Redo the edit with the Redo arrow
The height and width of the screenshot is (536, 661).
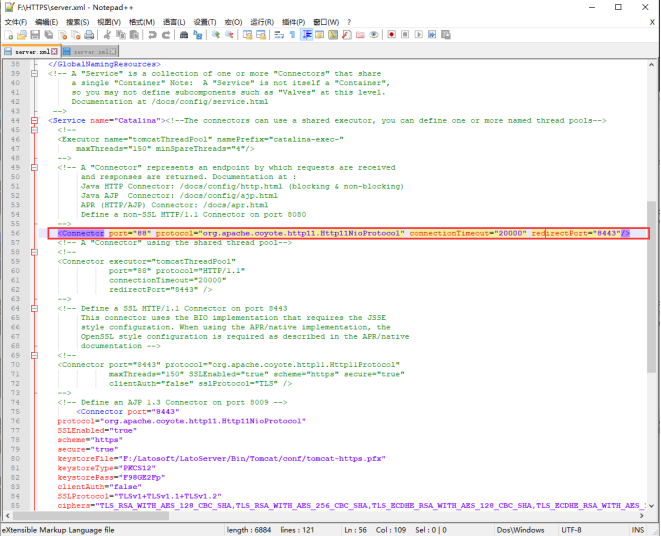[x=166, y=35]
